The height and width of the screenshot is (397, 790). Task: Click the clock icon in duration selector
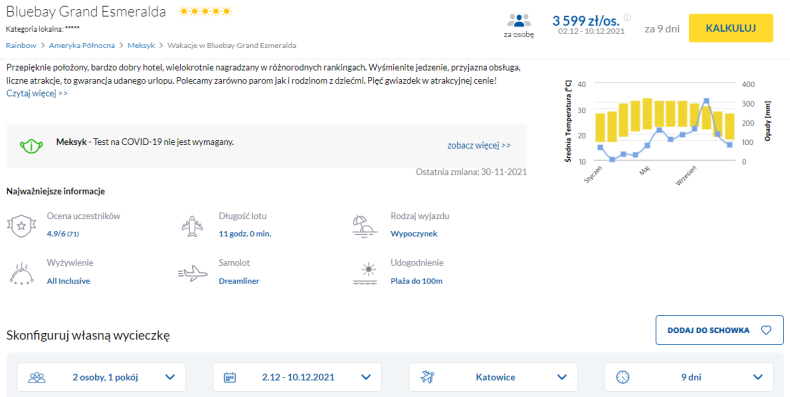623,377
